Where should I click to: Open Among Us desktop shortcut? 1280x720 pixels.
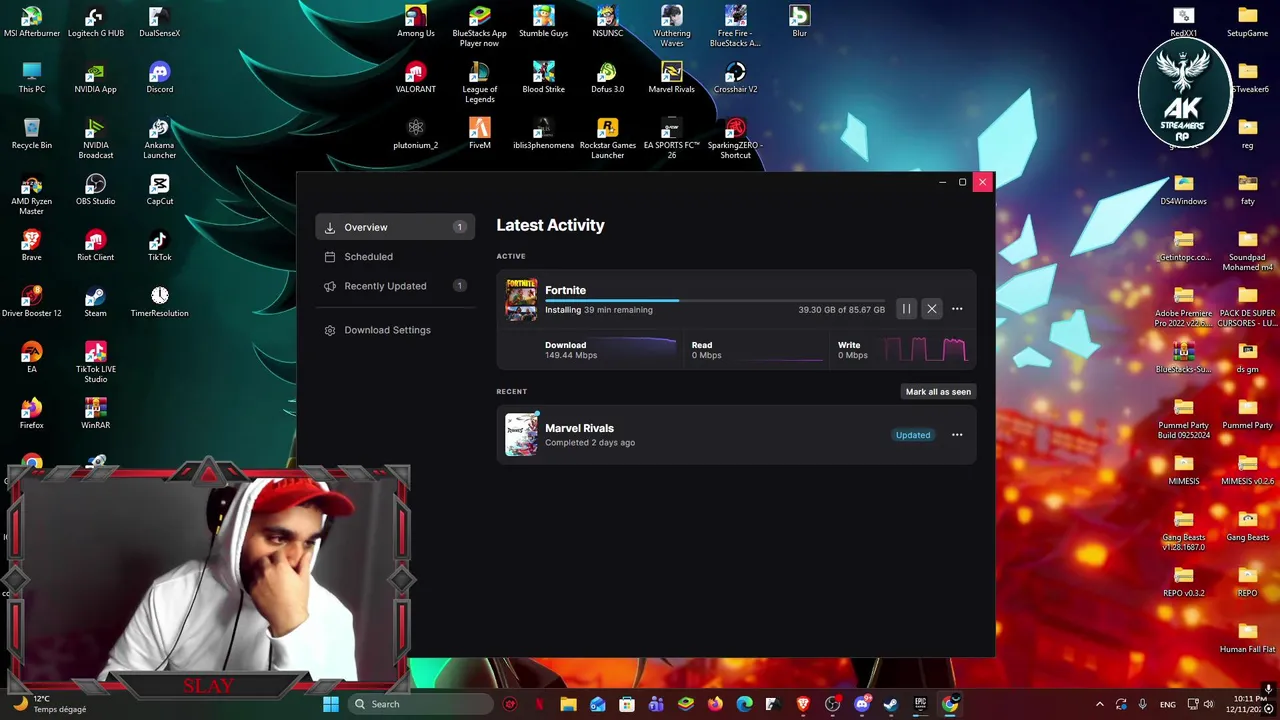point(416,22)
